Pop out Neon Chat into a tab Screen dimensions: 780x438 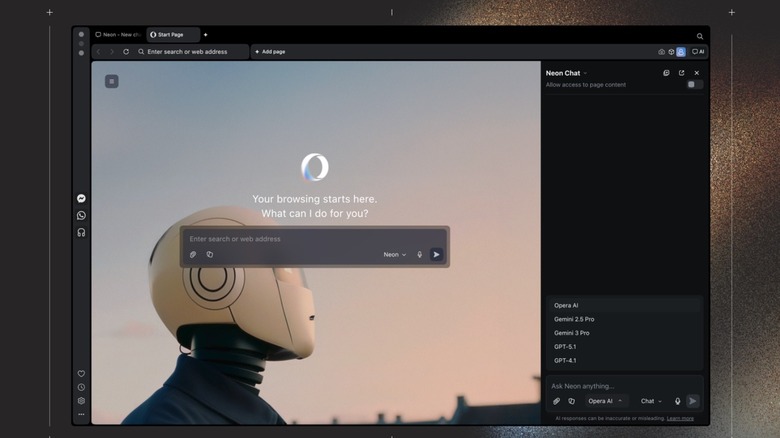click(682, 73)
